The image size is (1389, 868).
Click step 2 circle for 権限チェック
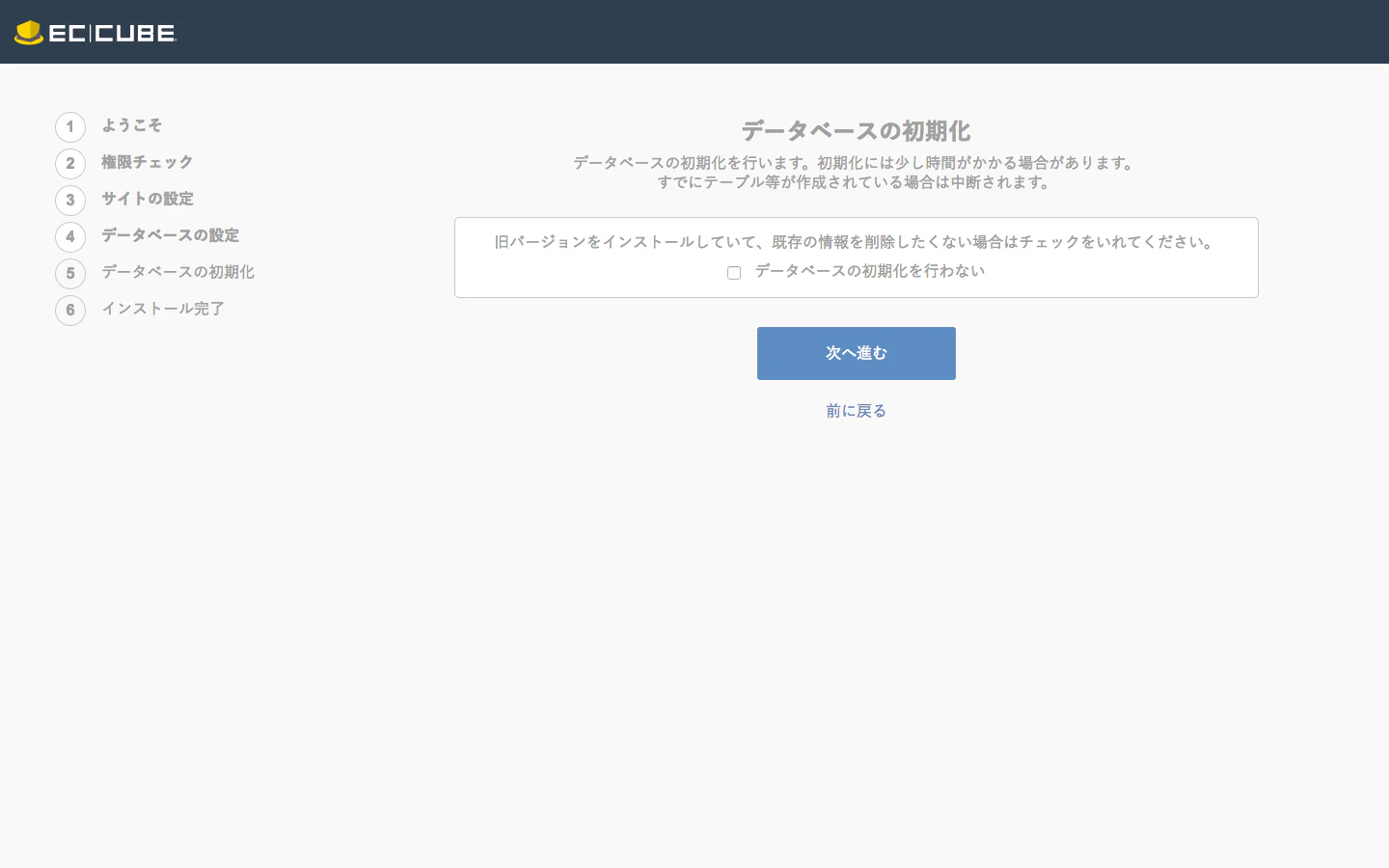[x=70, y=164]
